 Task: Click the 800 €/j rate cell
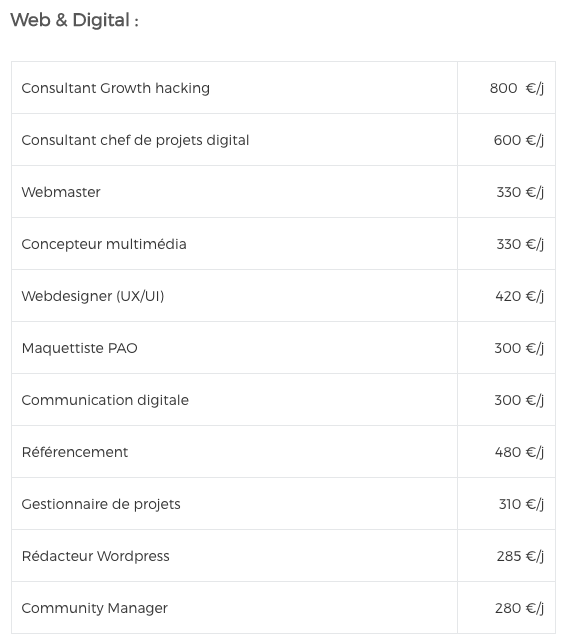click(x=506, y=88)
